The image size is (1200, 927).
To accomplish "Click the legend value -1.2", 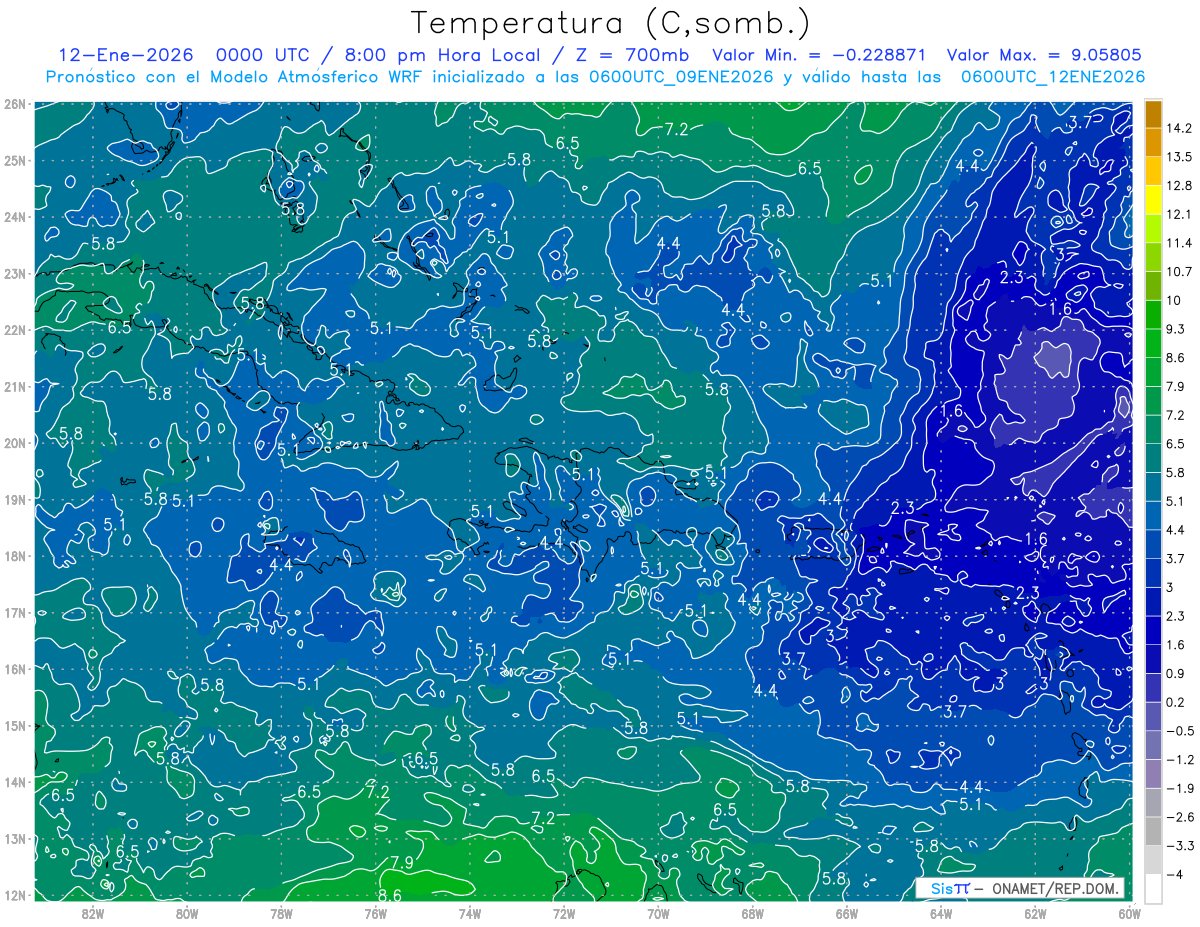I will tap(1181, 759).
